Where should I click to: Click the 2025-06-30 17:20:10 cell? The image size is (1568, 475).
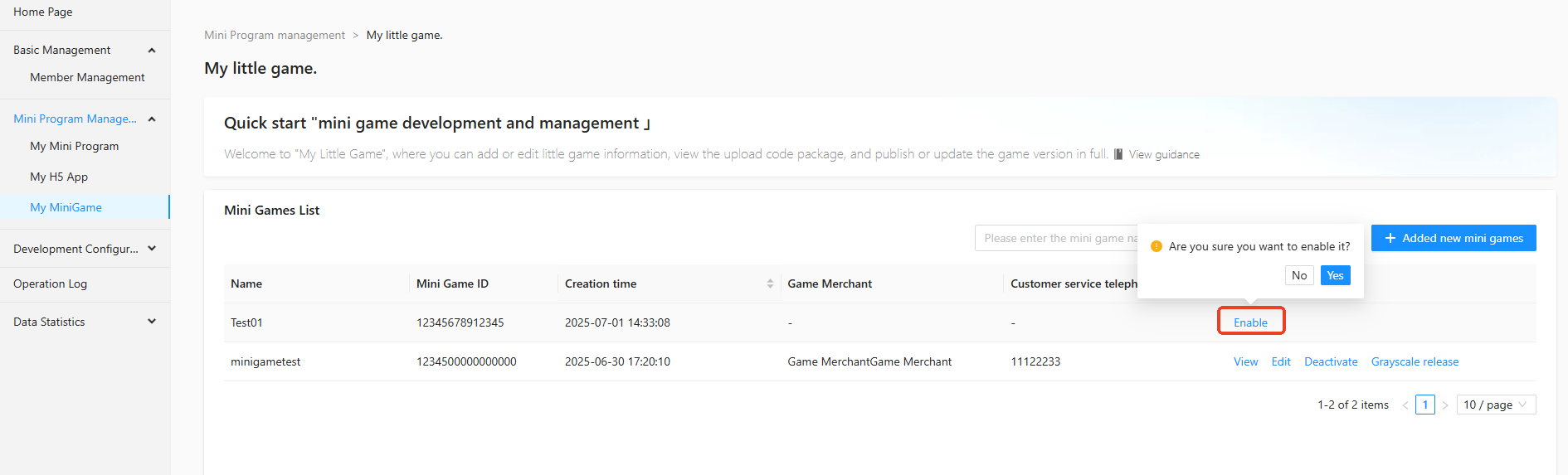[617, 361]
